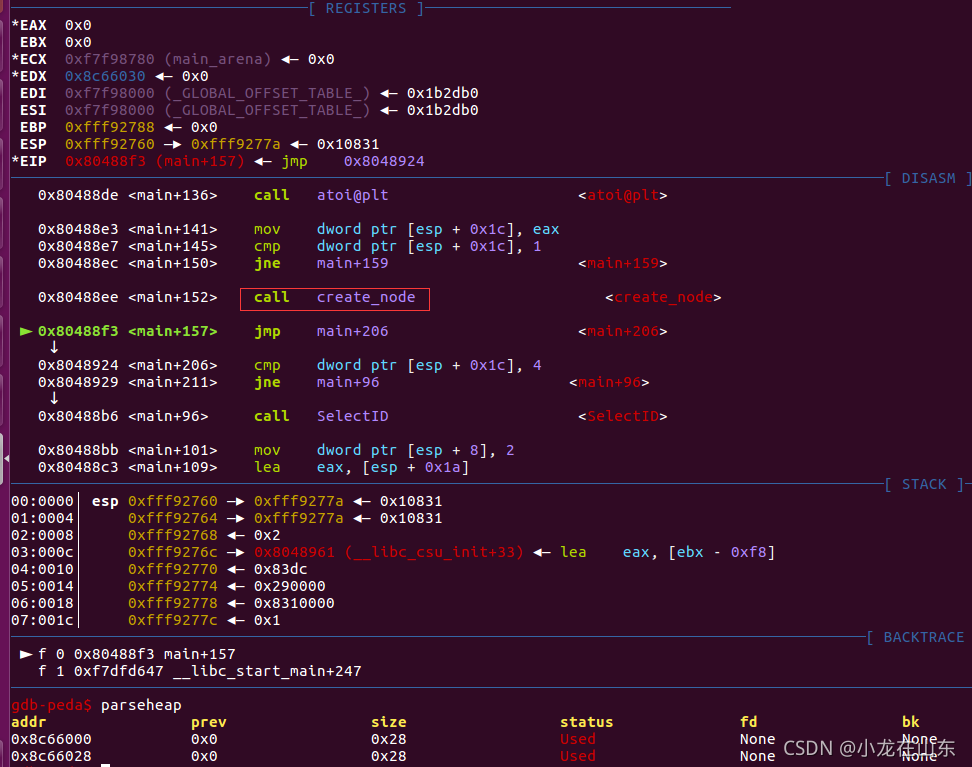Click address 0x8048924 main+206

128,365
